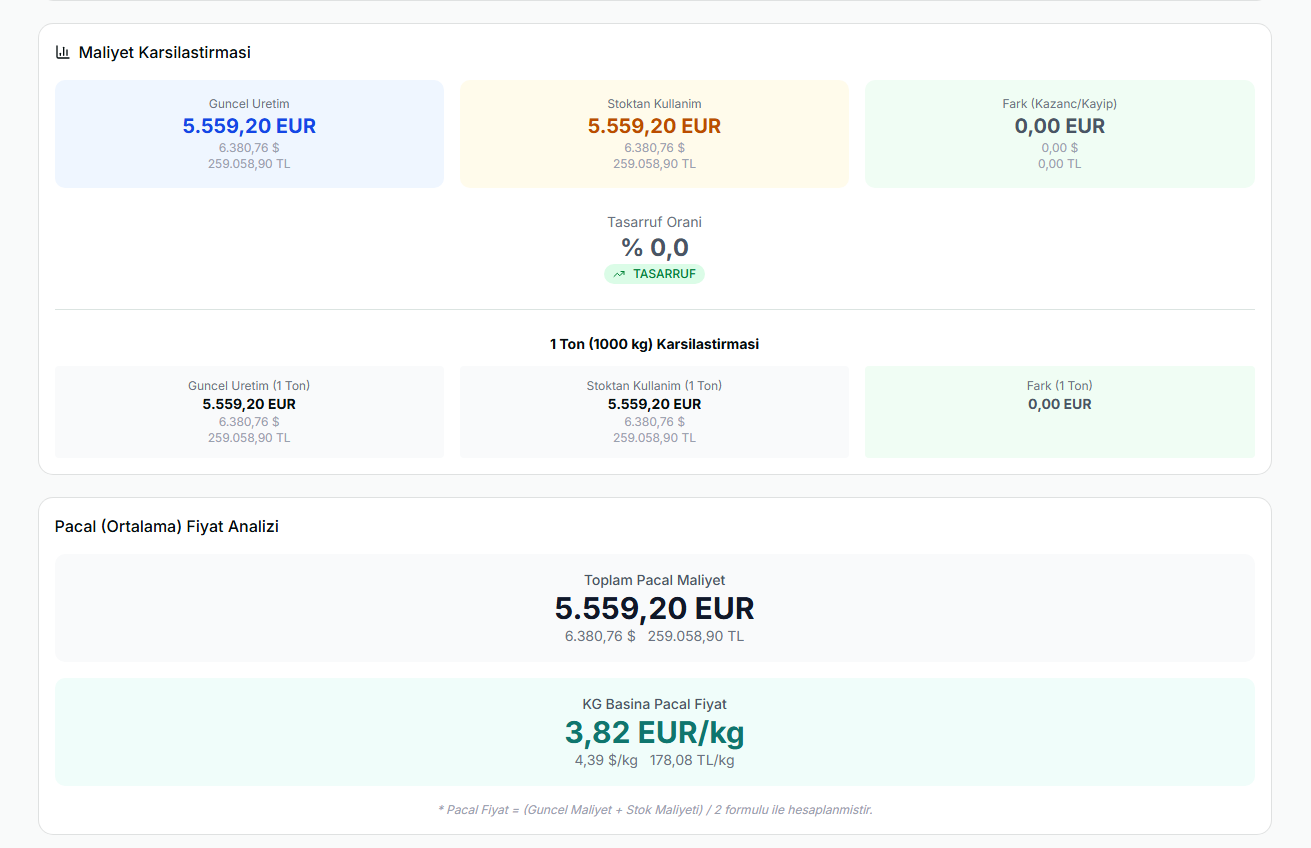Click the Pacal Fiyat formula footnote
Screen dimensions: 1311x848
(x=654, y=809)
